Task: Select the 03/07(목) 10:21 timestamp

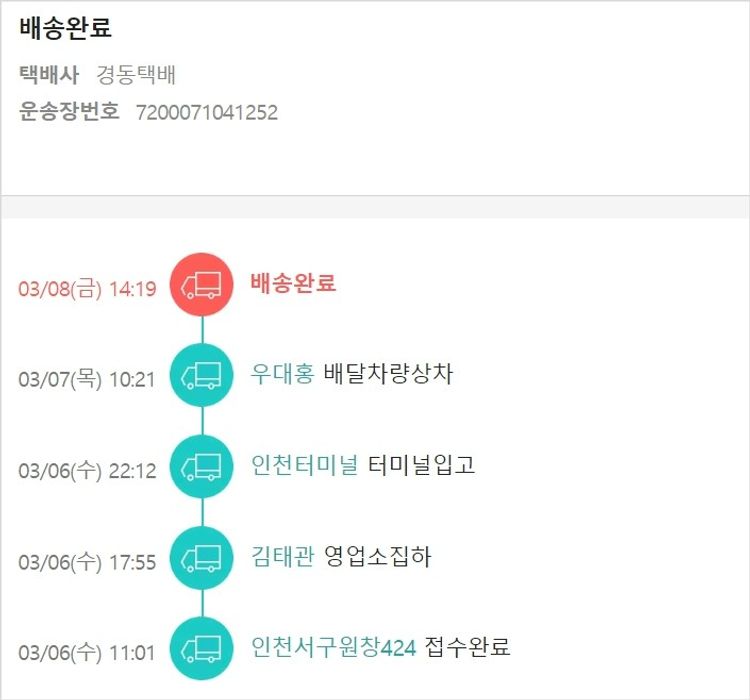Action: pyautogui.click(x=87, y=380)
